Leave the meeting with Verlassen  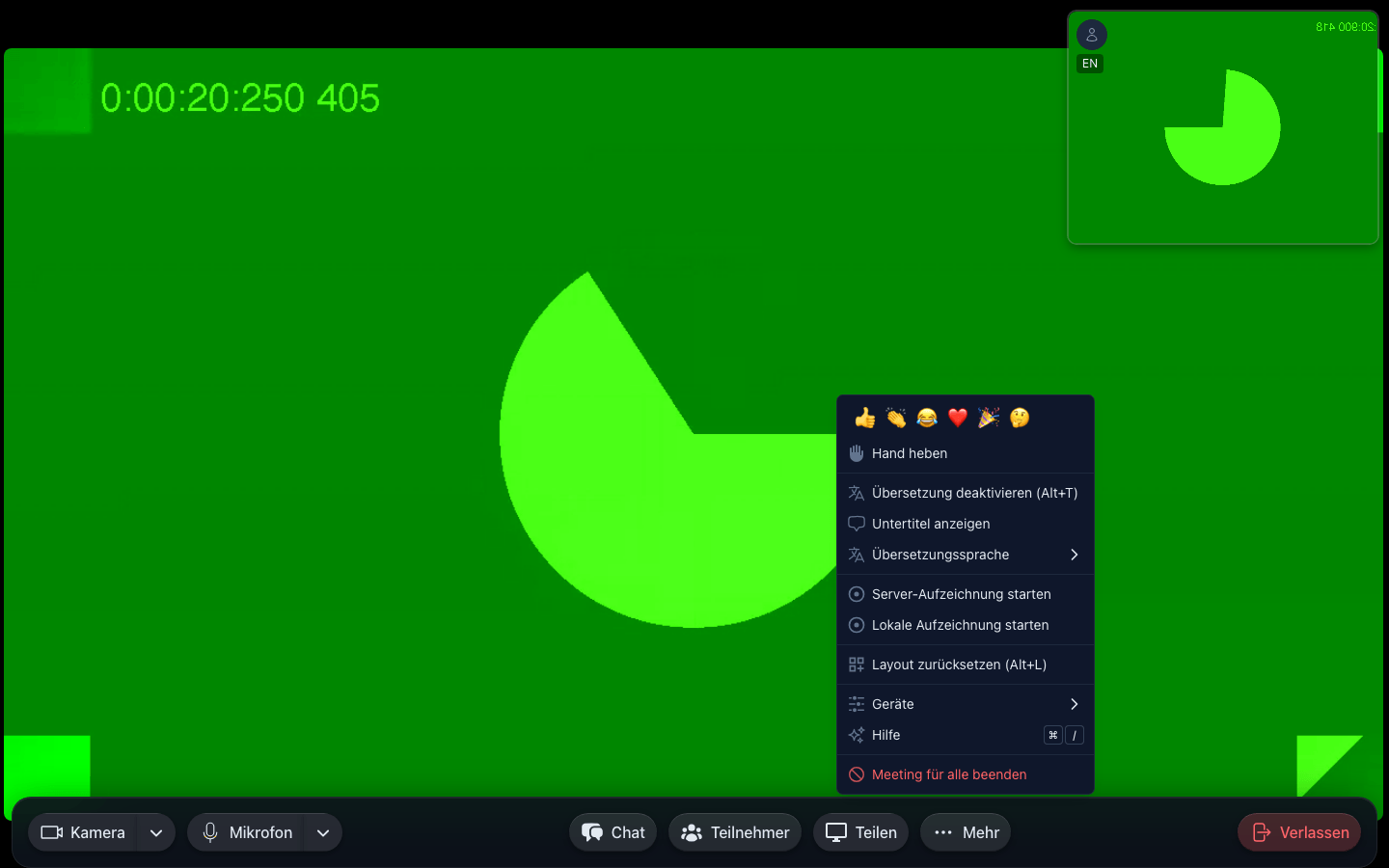pos(1299,832)
